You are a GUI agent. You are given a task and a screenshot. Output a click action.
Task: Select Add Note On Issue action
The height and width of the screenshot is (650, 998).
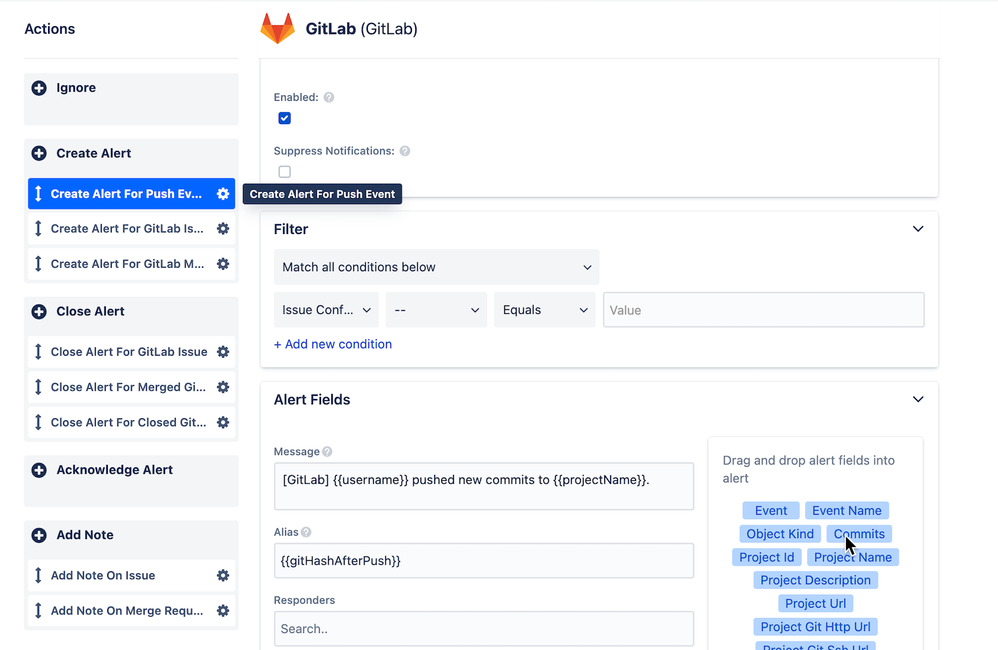(x=132, y=576)
